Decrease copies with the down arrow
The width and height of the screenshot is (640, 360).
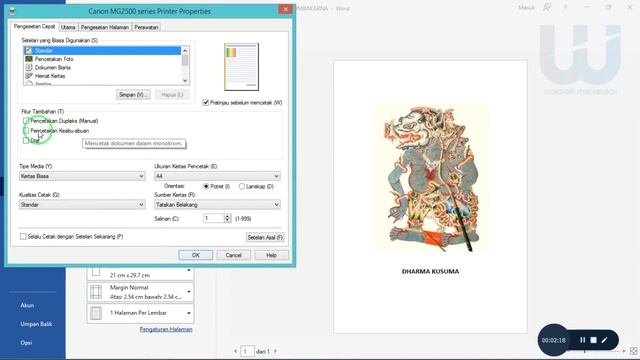coord(228,221)
